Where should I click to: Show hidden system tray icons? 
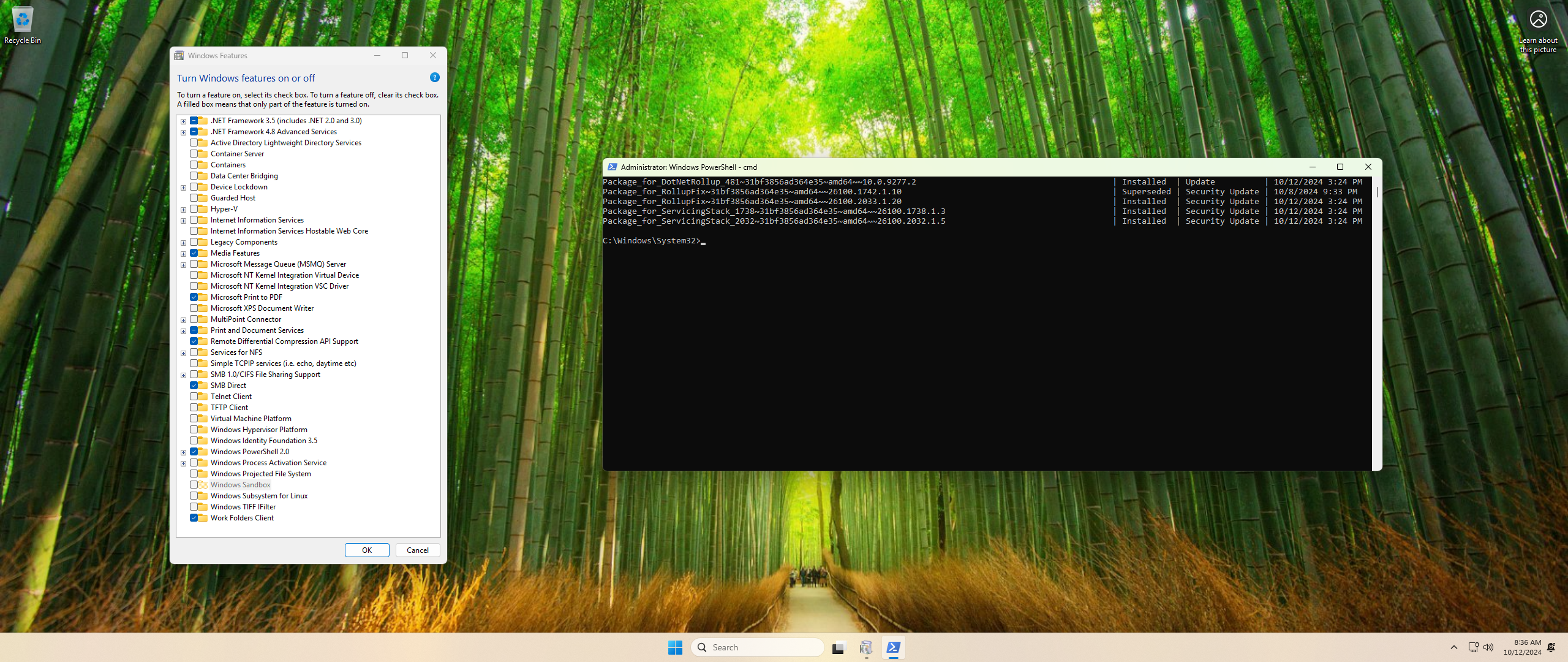pos(1454,647)
